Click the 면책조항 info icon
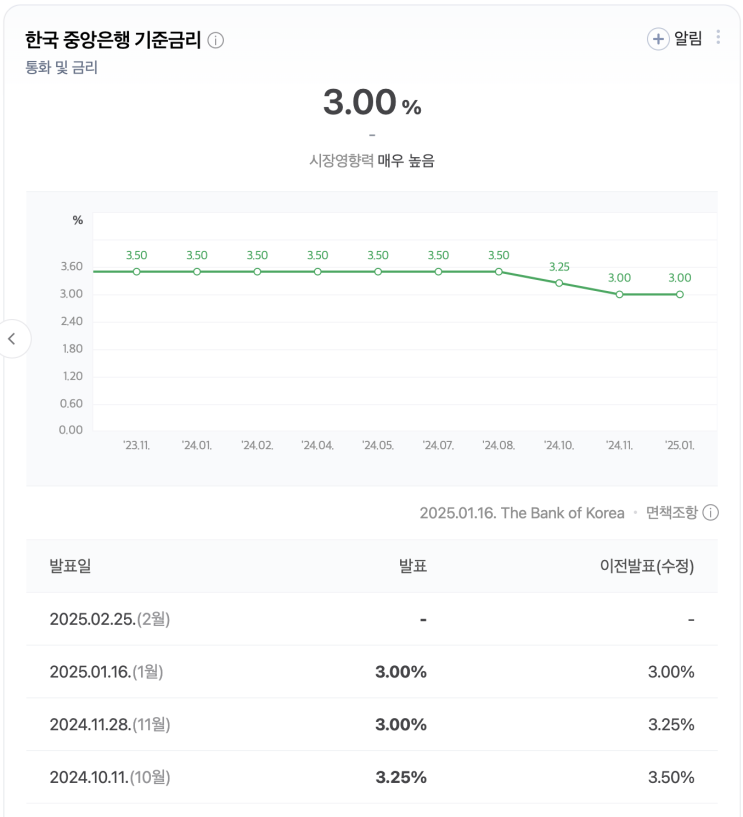Viewport: 743px width, 817px height. (711, 513)
